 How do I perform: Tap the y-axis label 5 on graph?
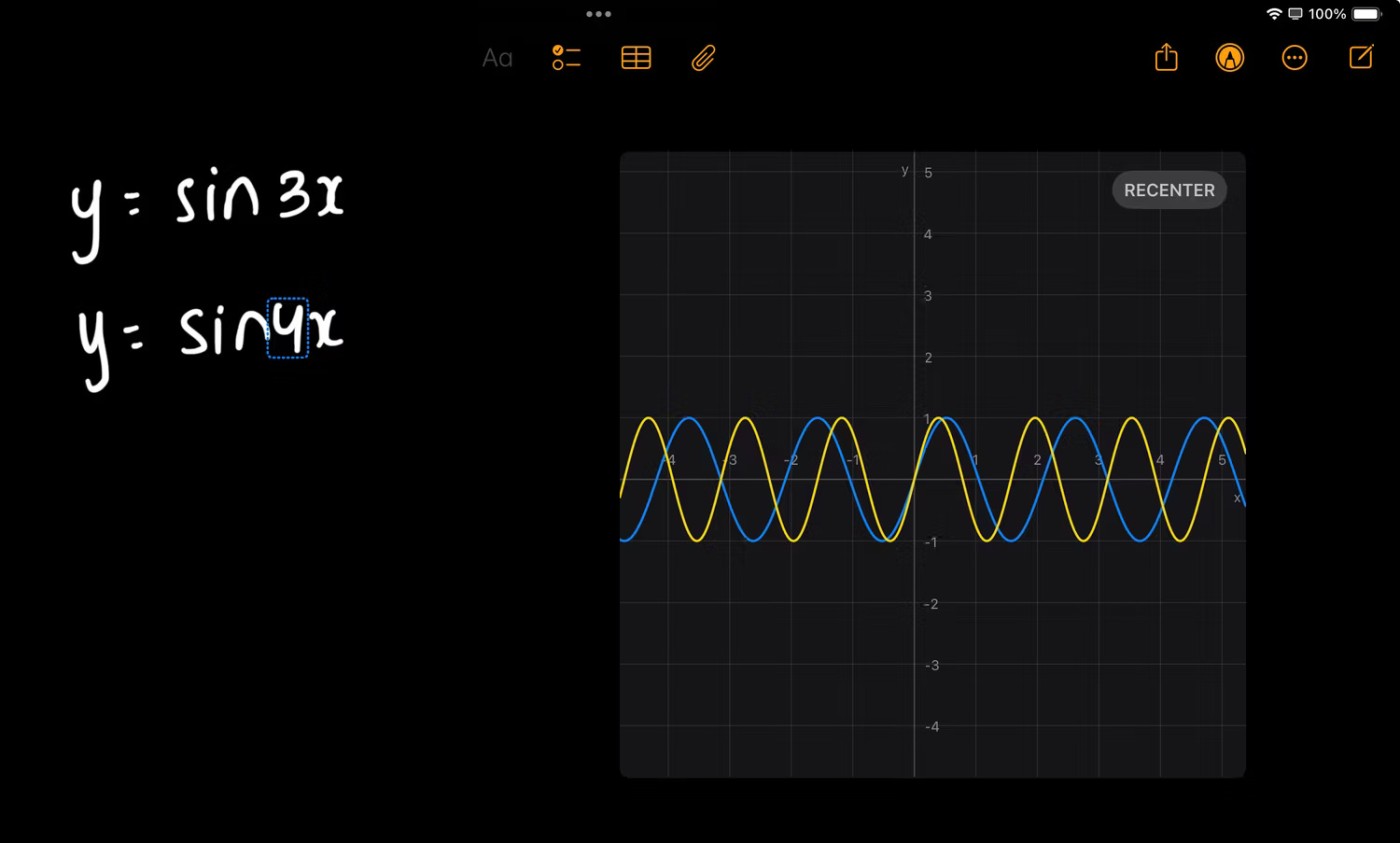click(x=928, y=173)
